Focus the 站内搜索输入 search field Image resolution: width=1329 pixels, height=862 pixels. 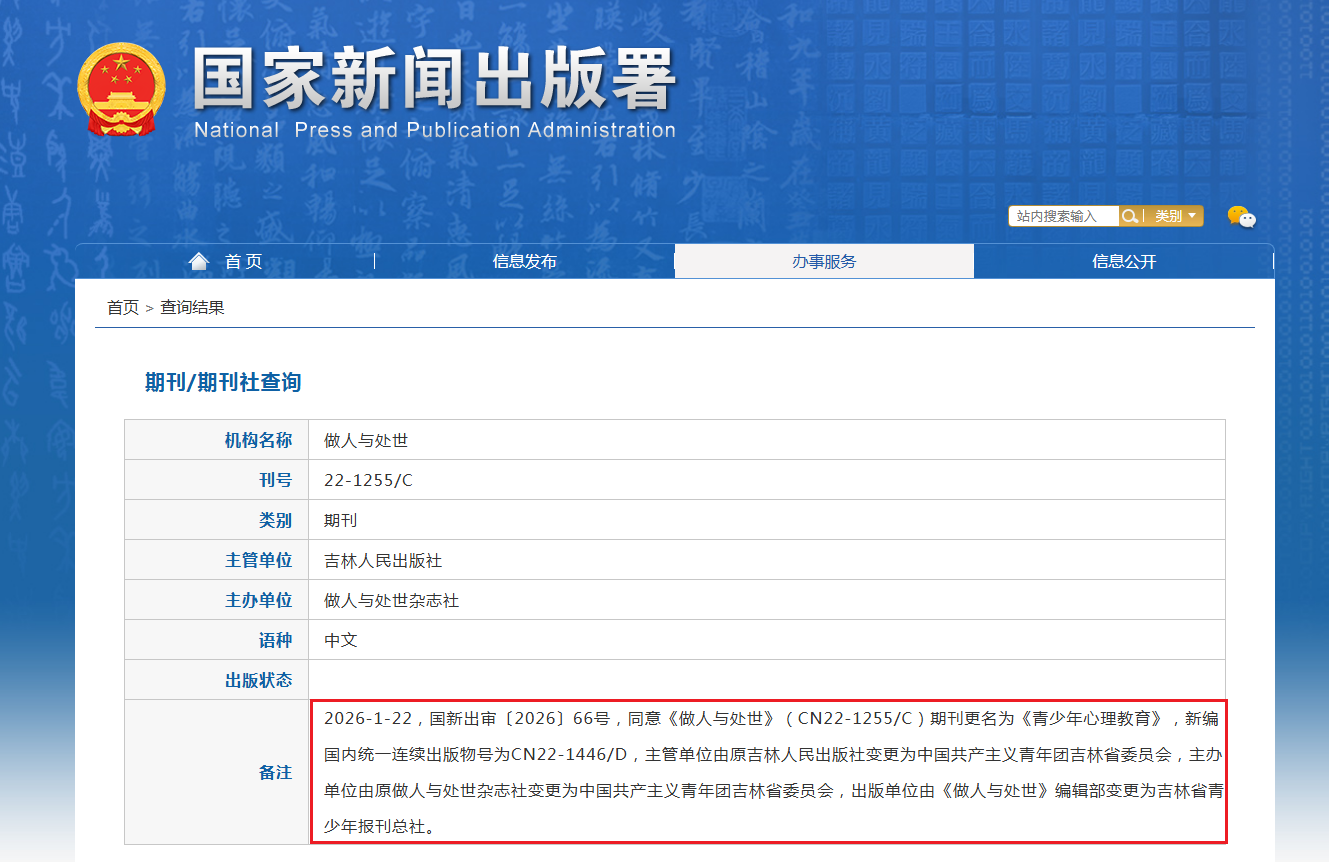coord(1063,216)
